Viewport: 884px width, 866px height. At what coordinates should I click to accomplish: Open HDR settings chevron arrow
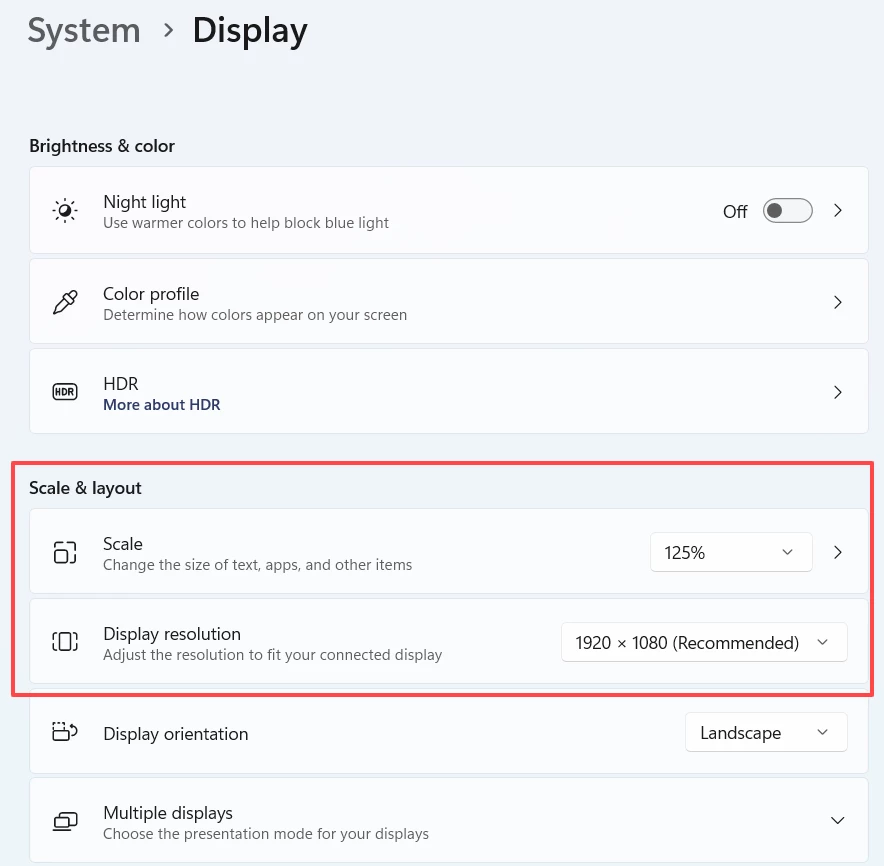coord(838,392)
